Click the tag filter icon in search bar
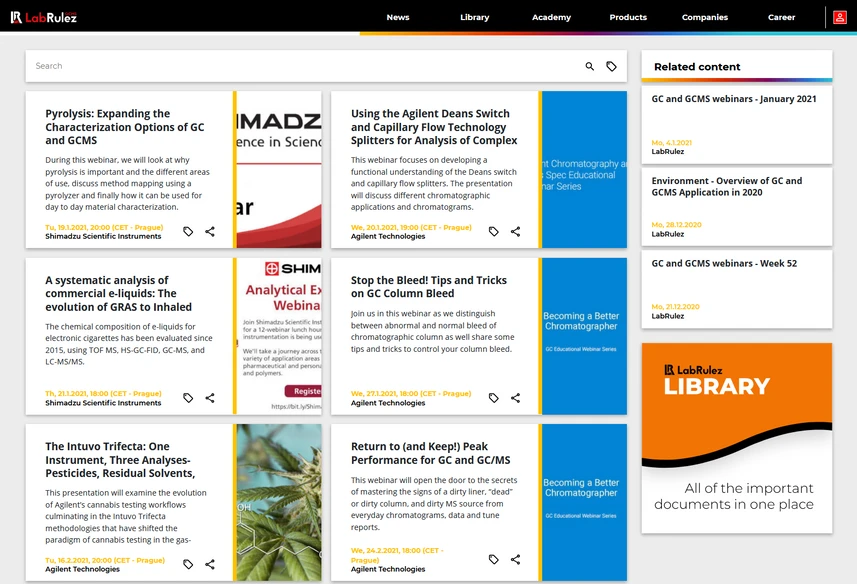Screen dimensions: 857x584 tap(612, 66)
